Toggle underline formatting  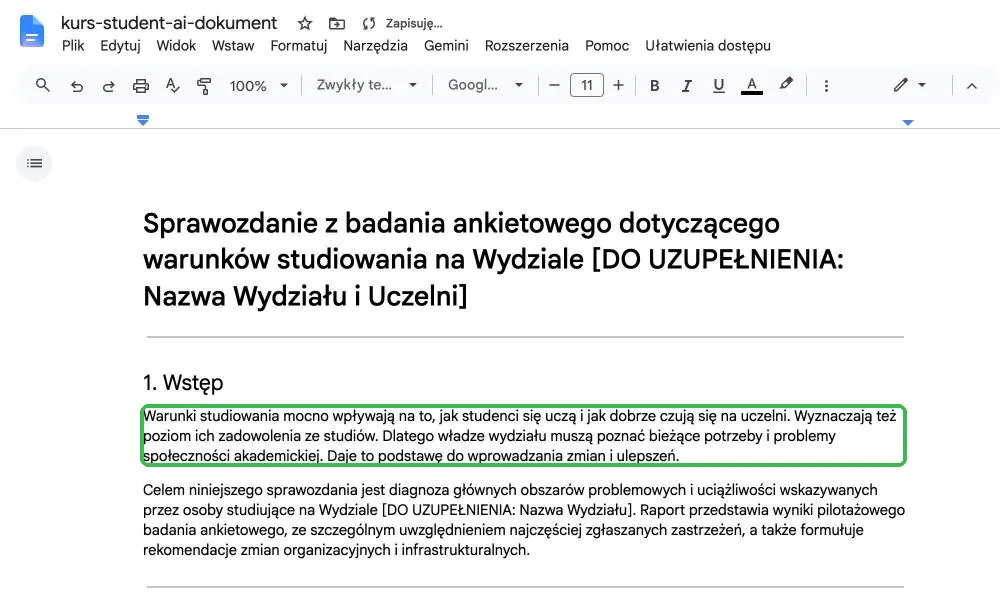[719, 85]
